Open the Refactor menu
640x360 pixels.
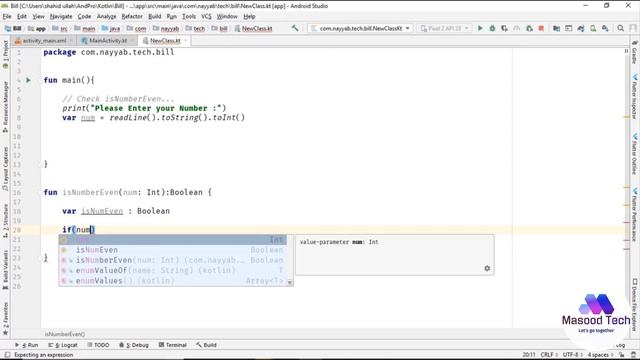pyautogui.click(x=132, y=16)
